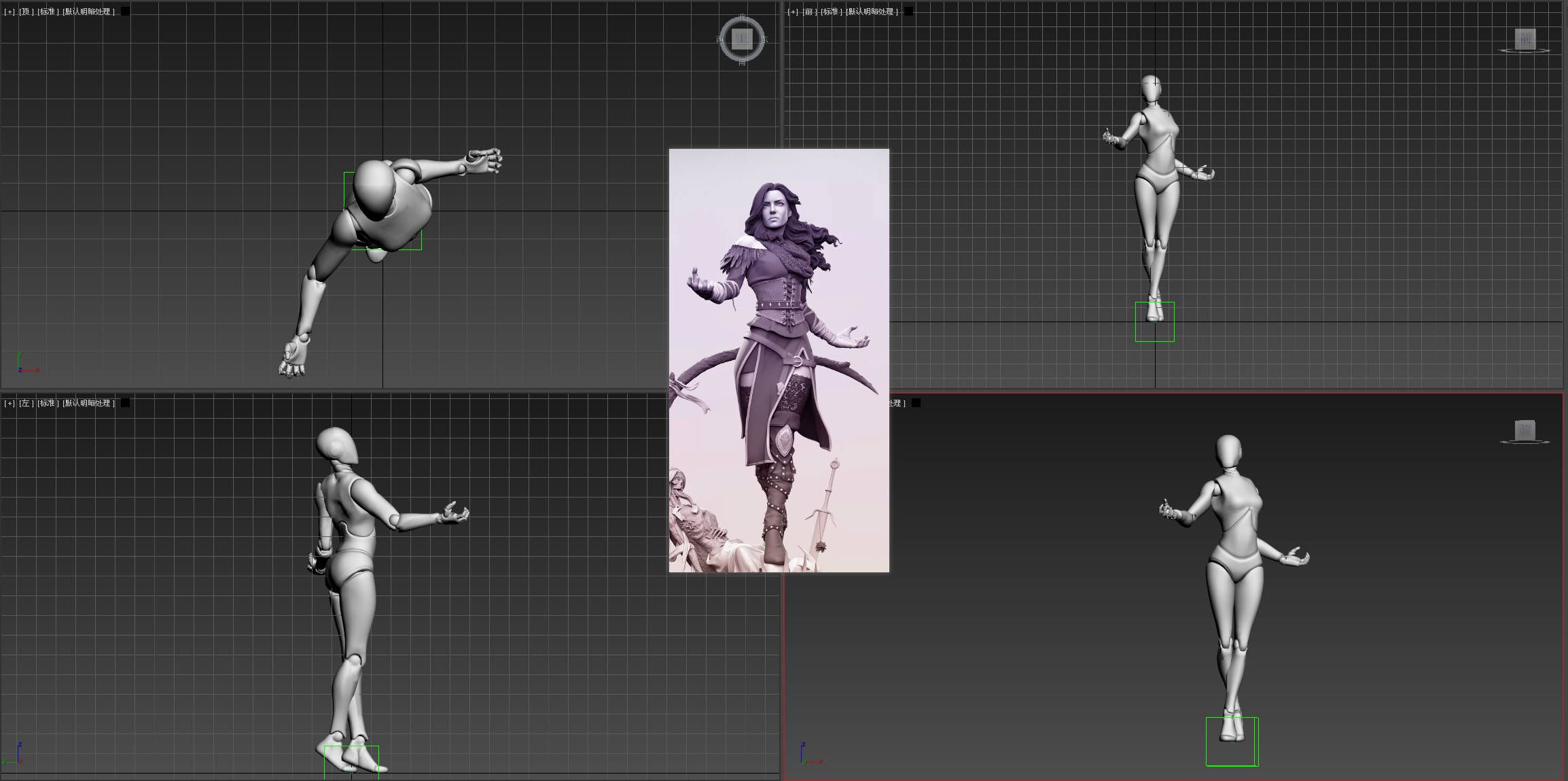Open the [前] view name menu
1568x781 pixels.
(809, 12)
